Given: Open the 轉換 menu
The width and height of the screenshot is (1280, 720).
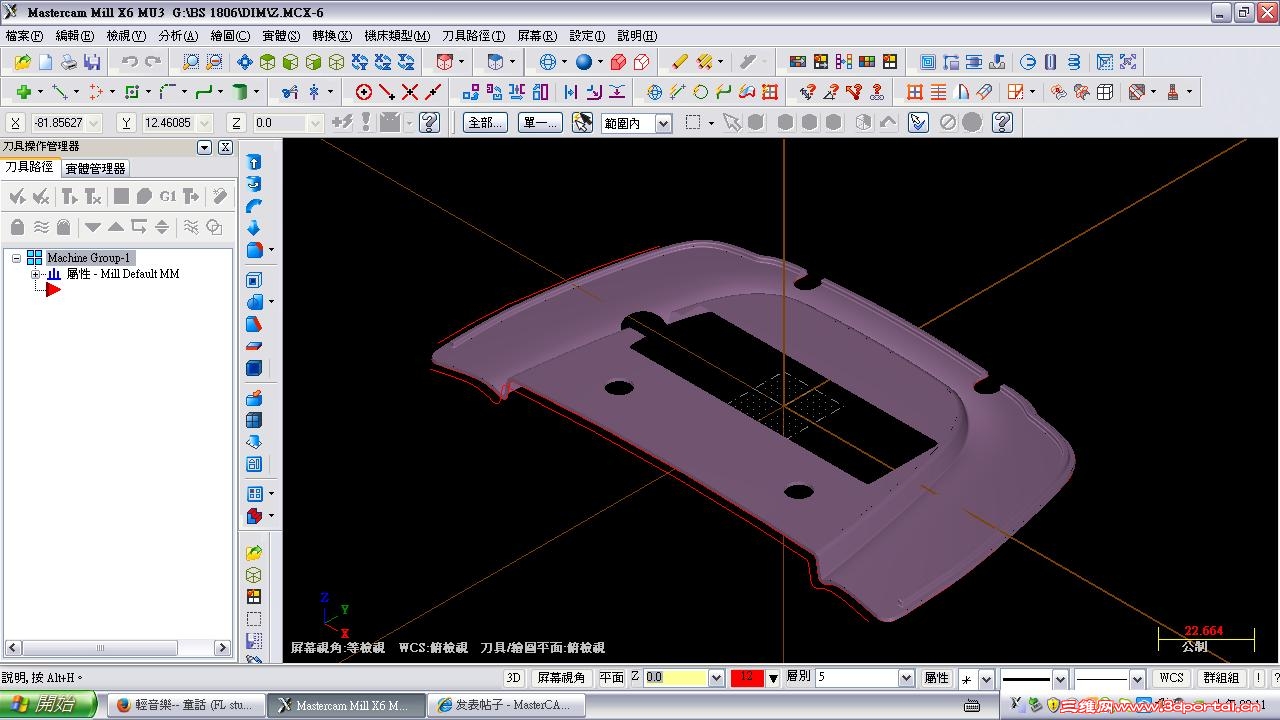Looking at the screenshot, I should pyautogui.click(x=332, y=35).
